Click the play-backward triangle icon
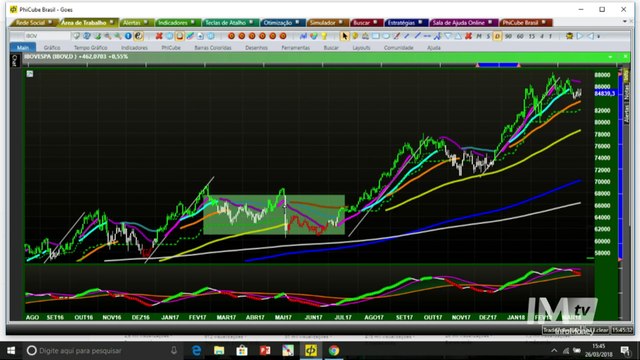This screenshot has width=640, height=360. coord(590,36)
